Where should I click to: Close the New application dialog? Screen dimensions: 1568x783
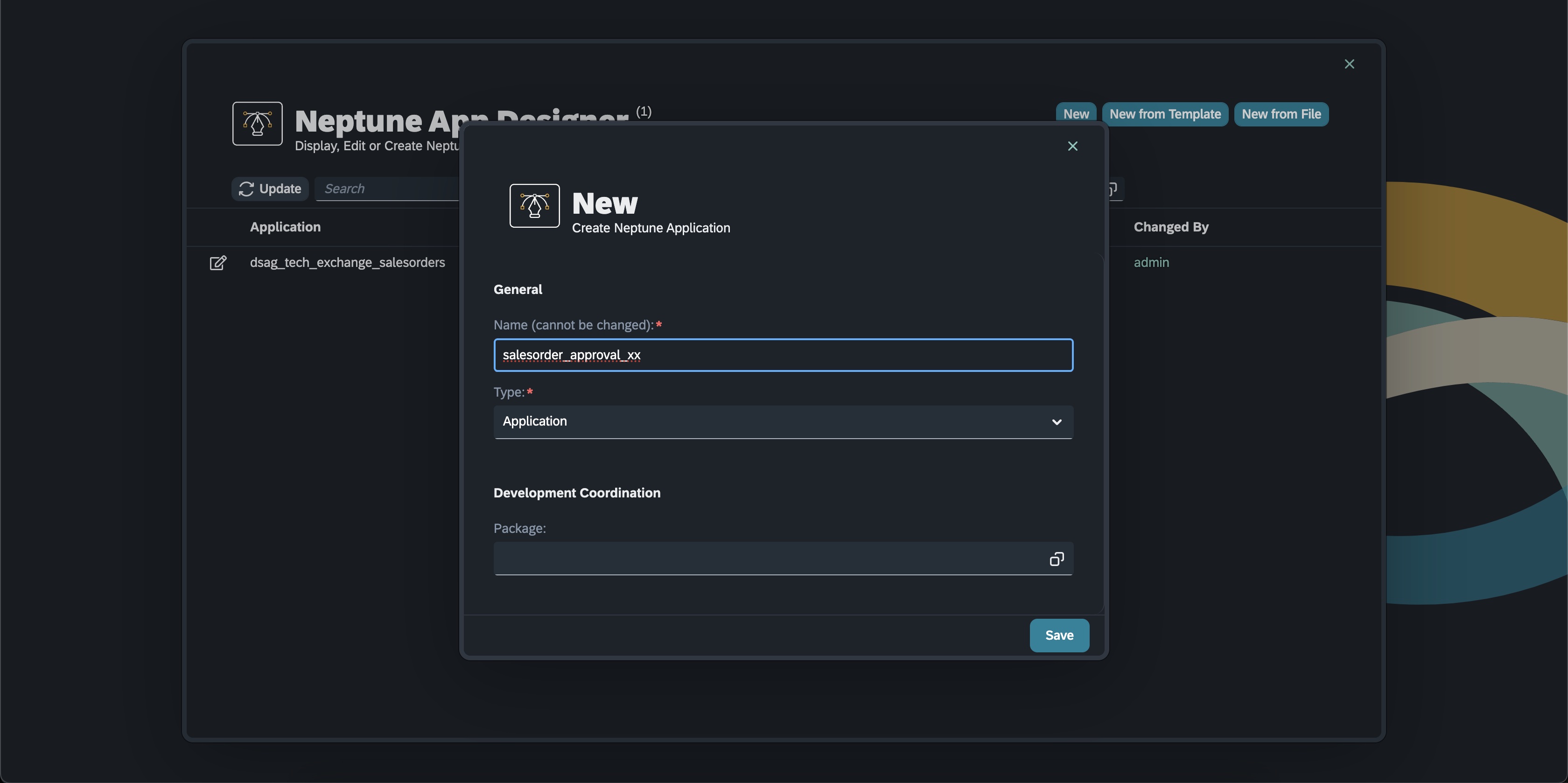[1072, 146]
